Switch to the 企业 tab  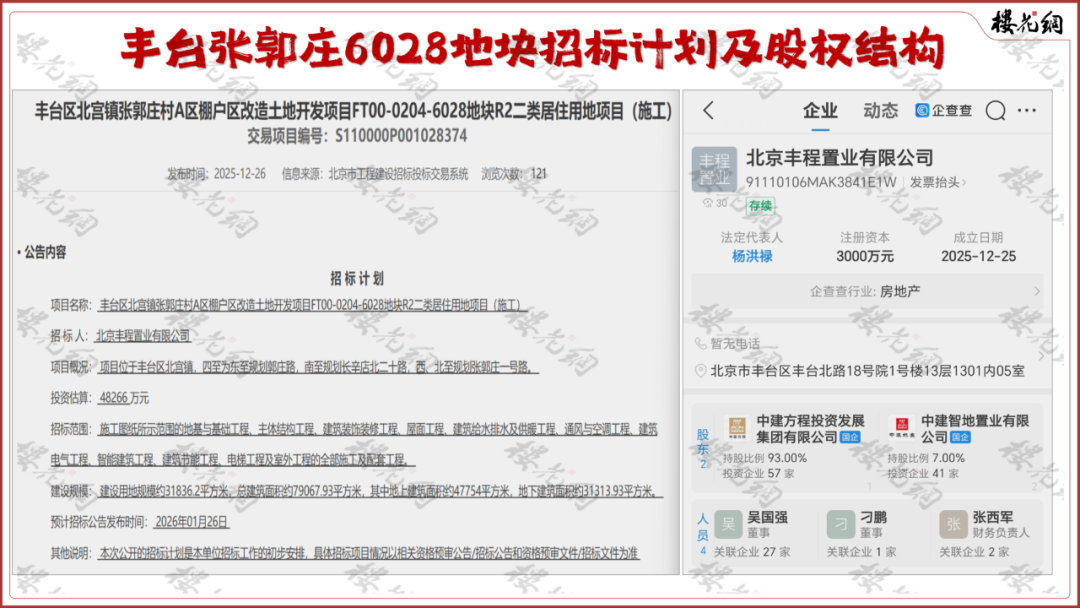820,111
